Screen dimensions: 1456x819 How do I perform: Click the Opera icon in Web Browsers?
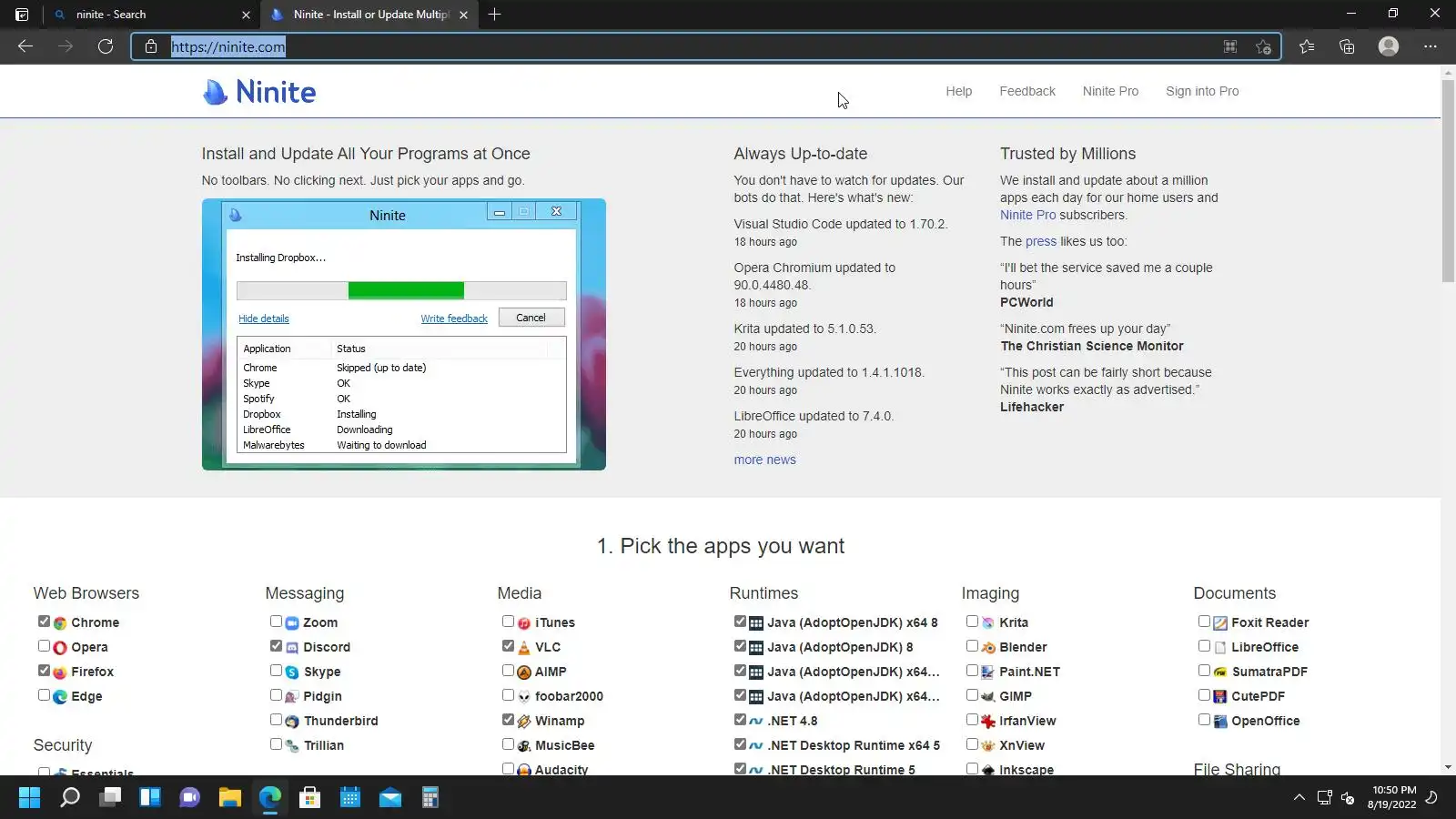[x=60, y=648]
